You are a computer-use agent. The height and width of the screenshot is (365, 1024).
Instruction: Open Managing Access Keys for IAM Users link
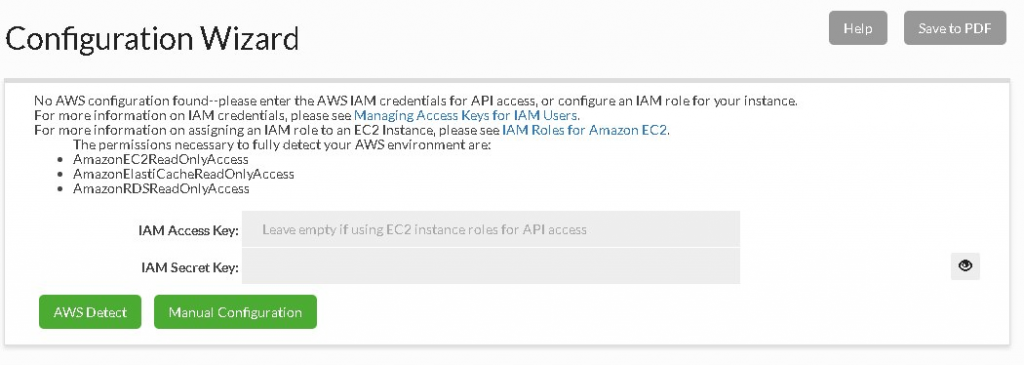coord(466,116)
